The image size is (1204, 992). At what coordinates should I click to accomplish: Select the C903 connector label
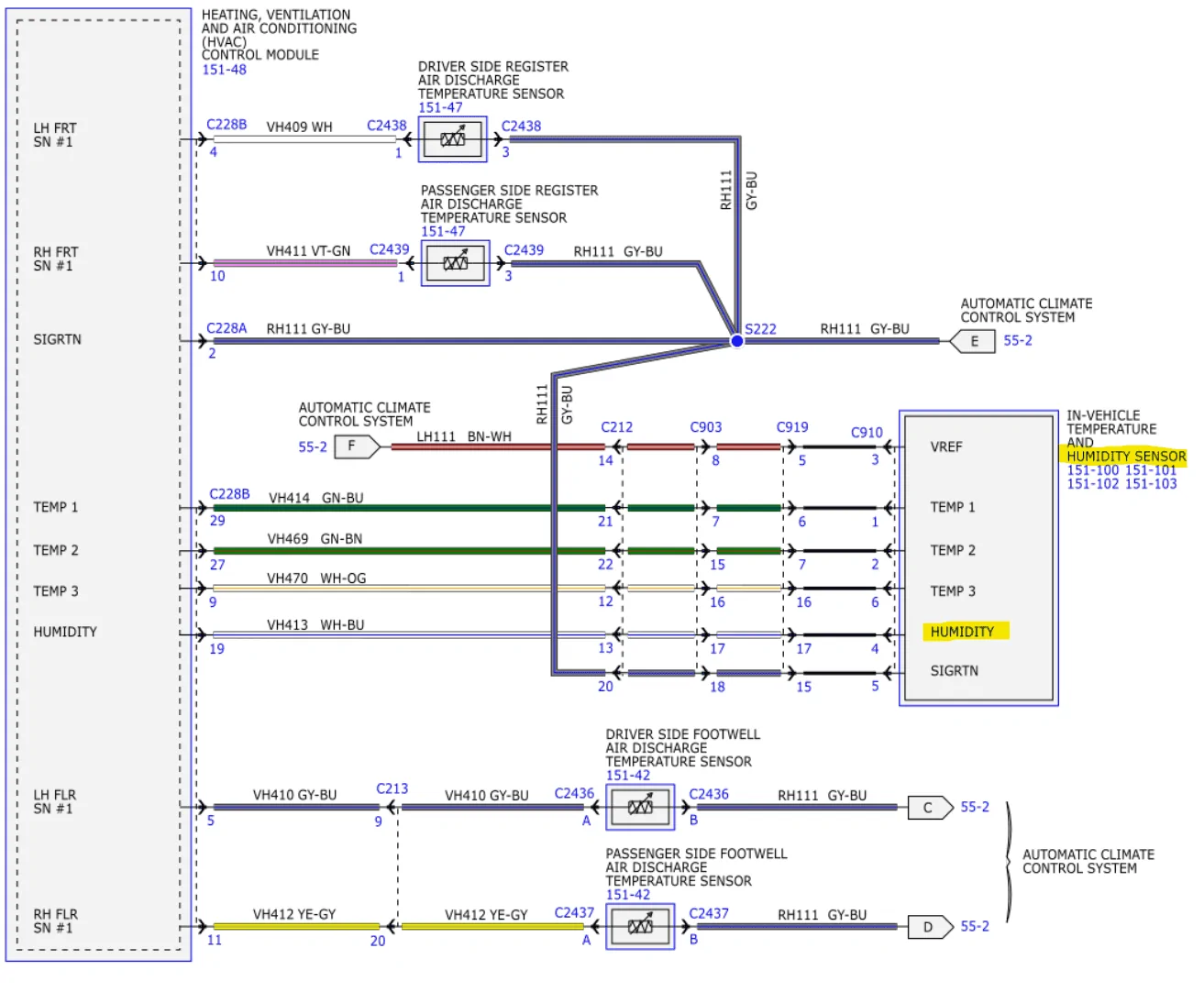[706, 427]
